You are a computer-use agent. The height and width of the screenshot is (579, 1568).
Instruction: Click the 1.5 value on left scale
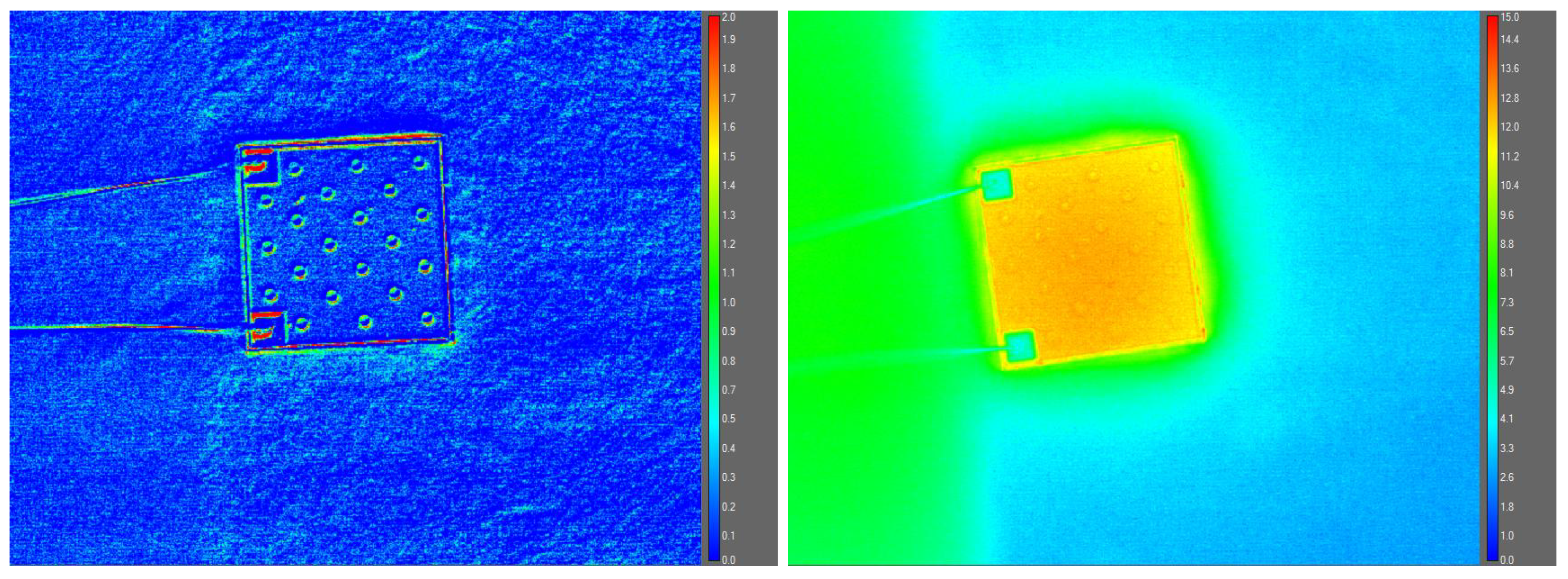(728, 157)
